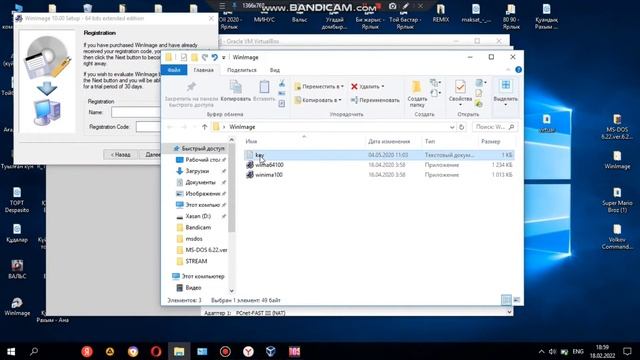The image size is (640, 360).
Task: Open Документы in navigation pane
Action: (200, 182)
